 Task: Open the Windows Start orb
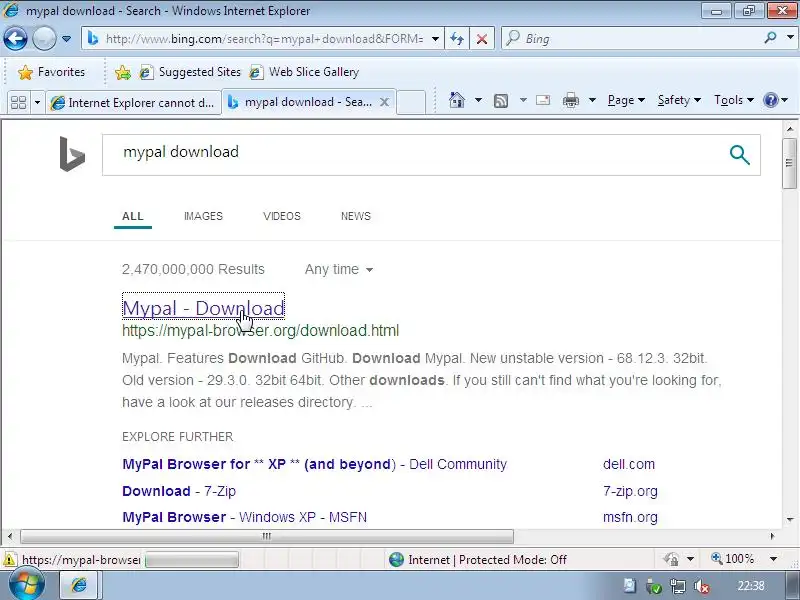[27, 585]
